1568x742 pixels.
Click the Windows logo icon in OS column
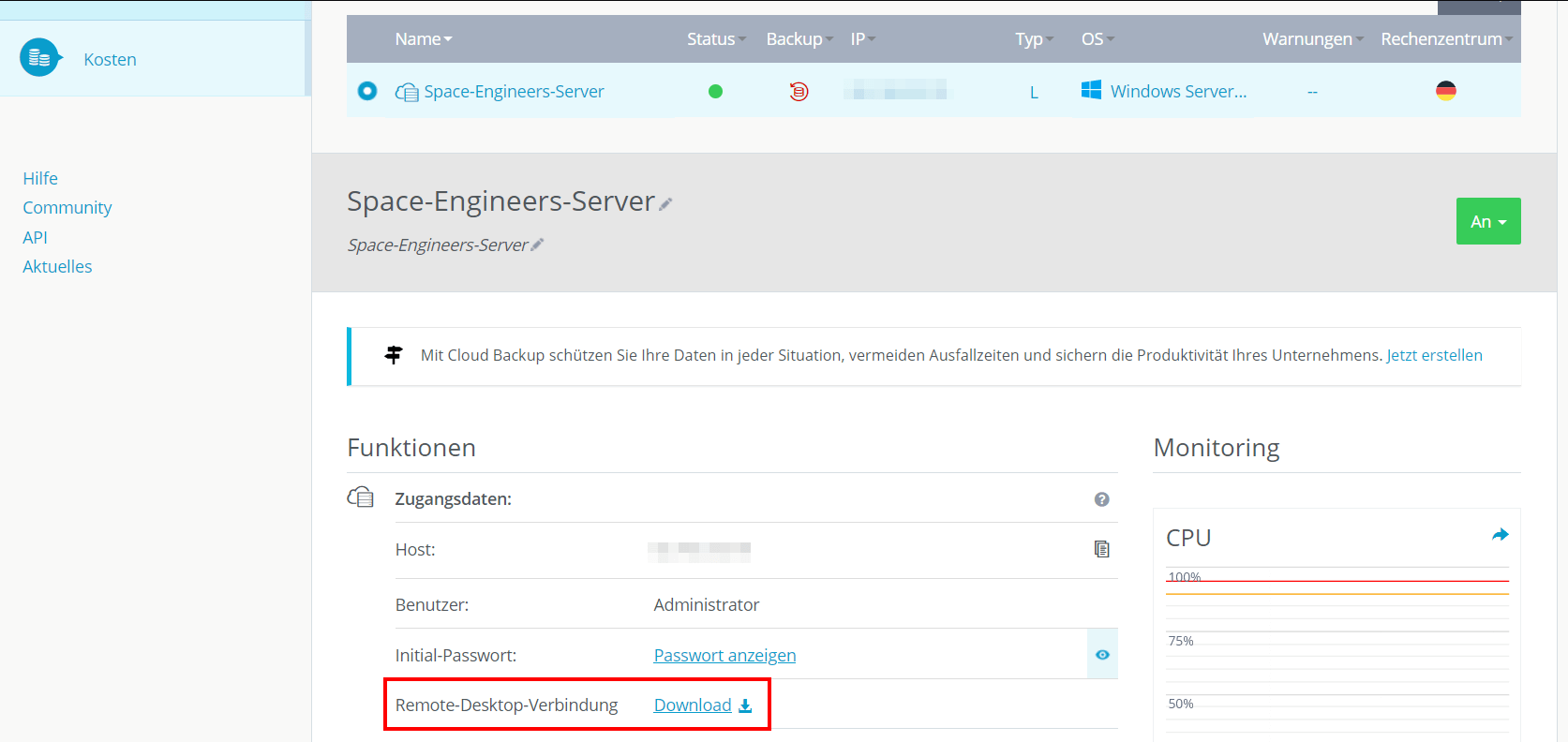[1091, 90]
